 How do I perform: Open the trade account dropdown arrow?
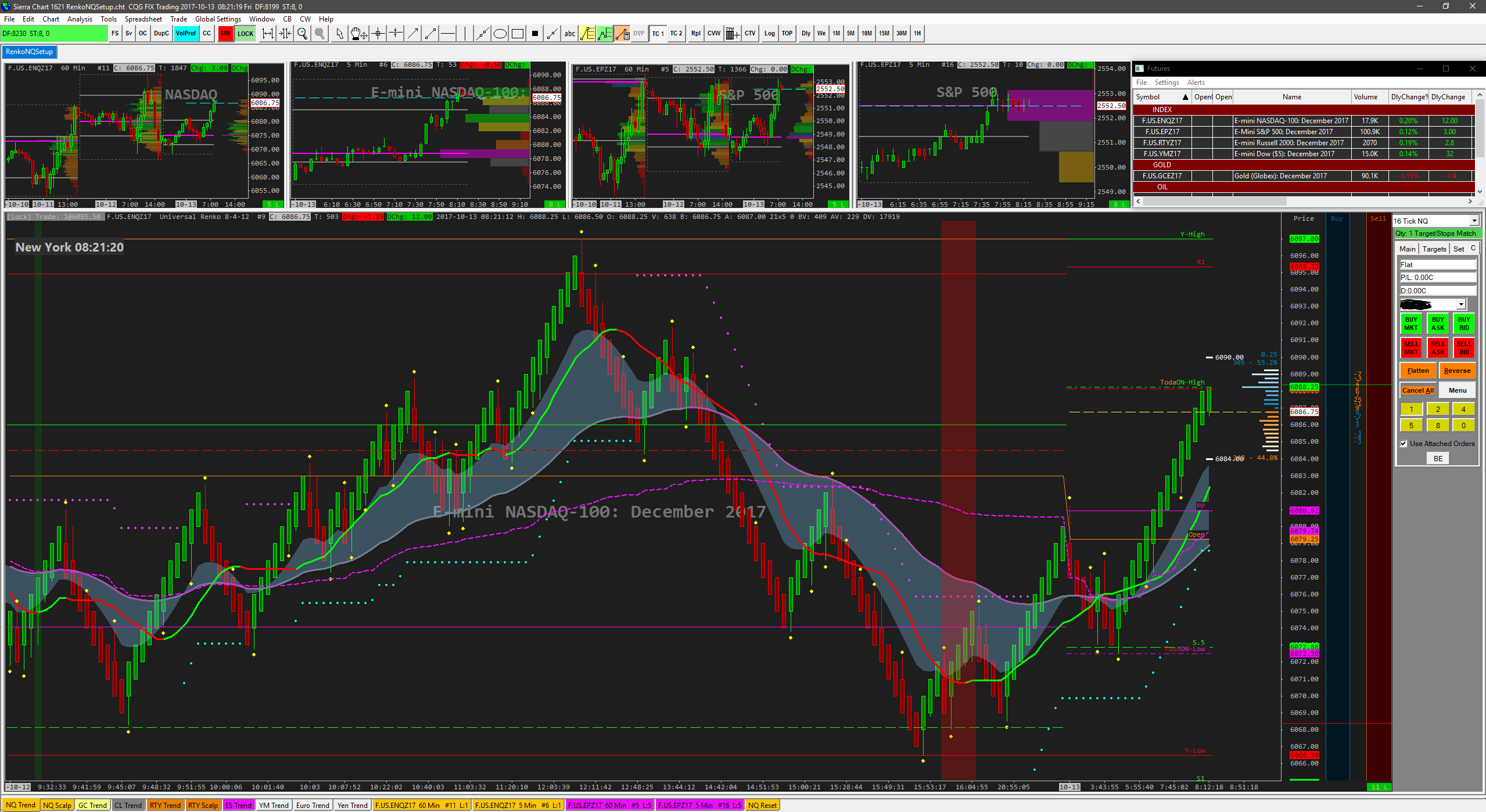(1460, 304)
